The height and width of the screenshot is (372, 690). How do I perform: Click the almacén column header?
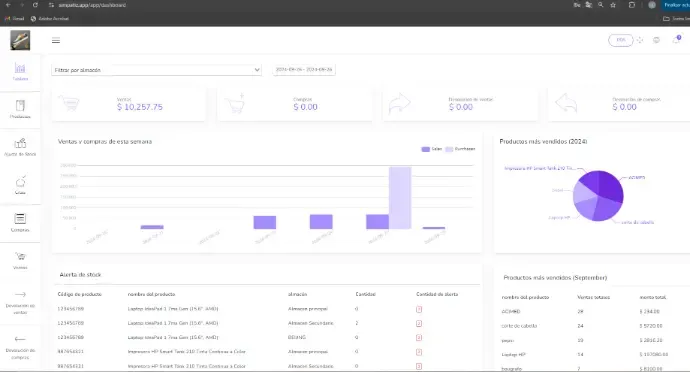(x=297, y=294)
